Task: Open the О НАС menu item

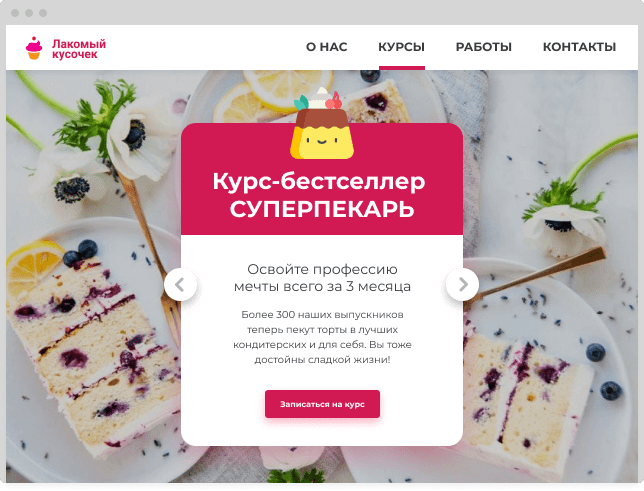Action: (327, 47)
